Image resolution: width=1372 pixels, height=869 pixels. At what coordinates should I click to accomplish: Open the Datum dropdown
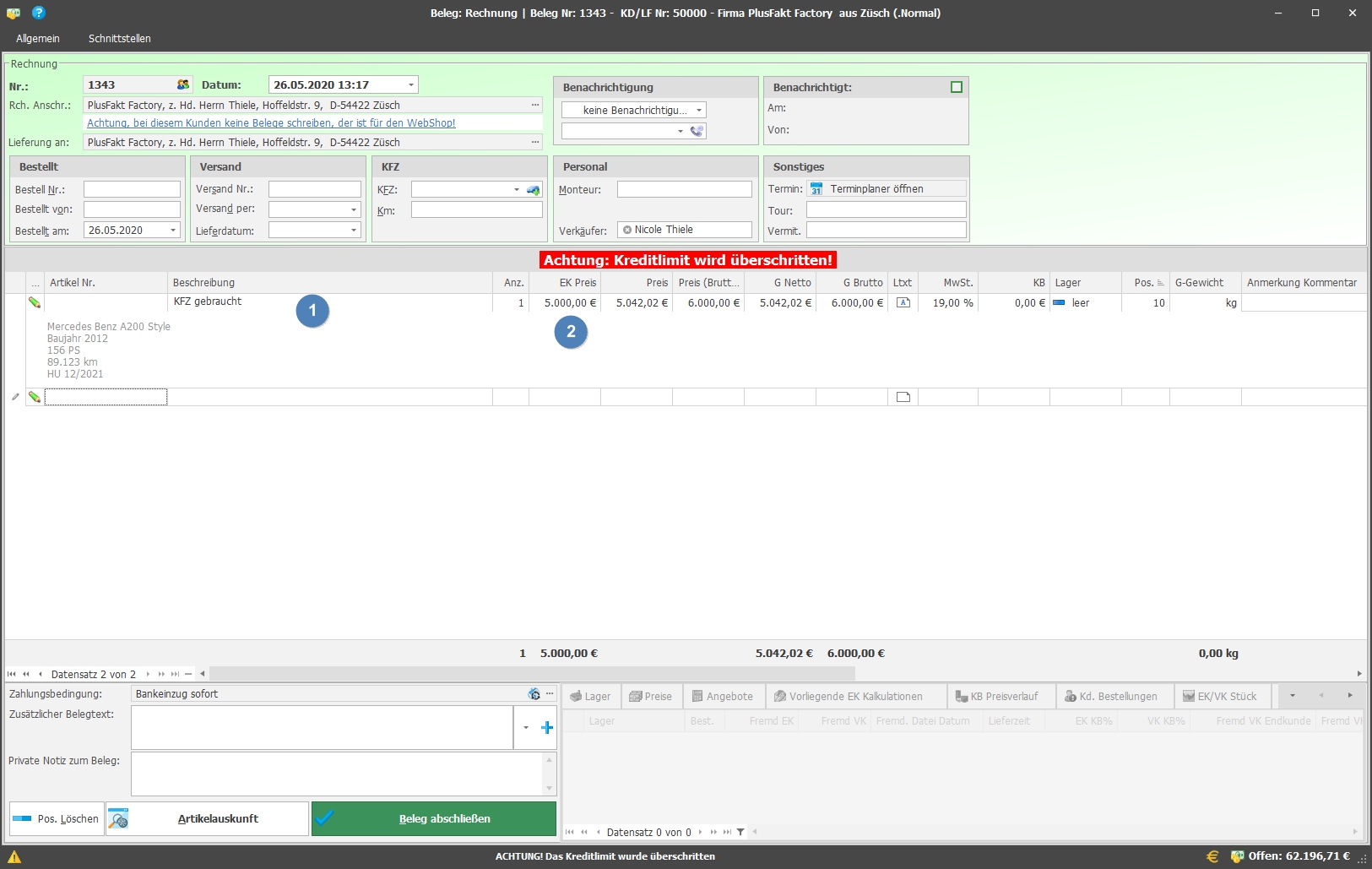(411, 84)
